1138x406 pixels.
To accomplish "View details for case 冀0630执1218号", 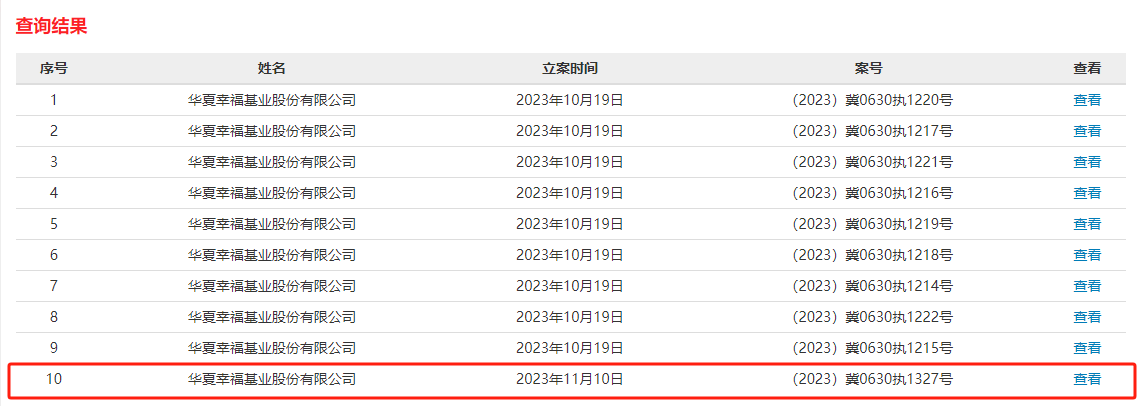I will pyautogui.click(x=1086, y=255).
